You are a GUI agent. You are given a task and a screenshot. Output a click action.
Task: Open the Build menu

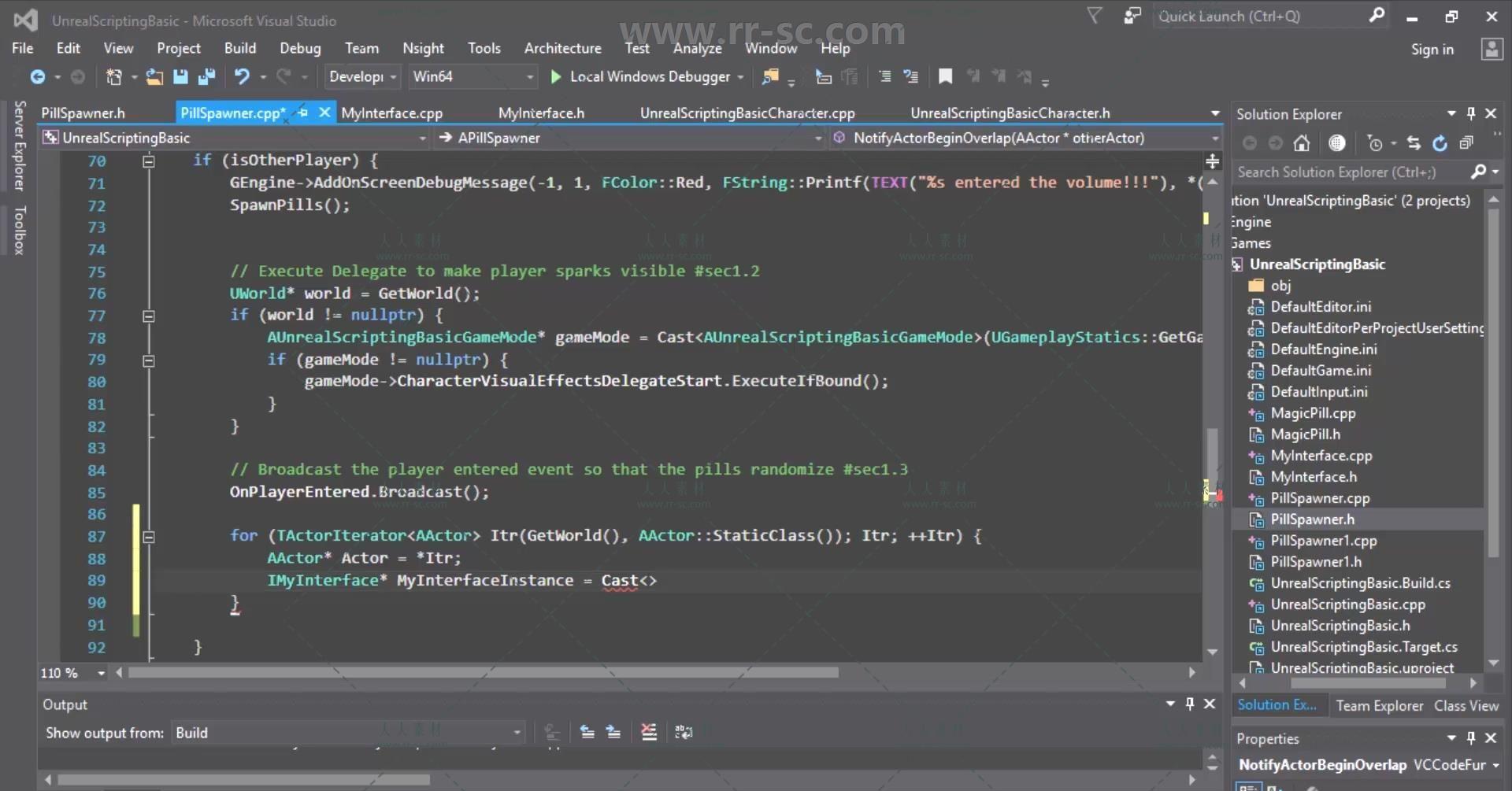pyautogui.click(x=239, y=48)
